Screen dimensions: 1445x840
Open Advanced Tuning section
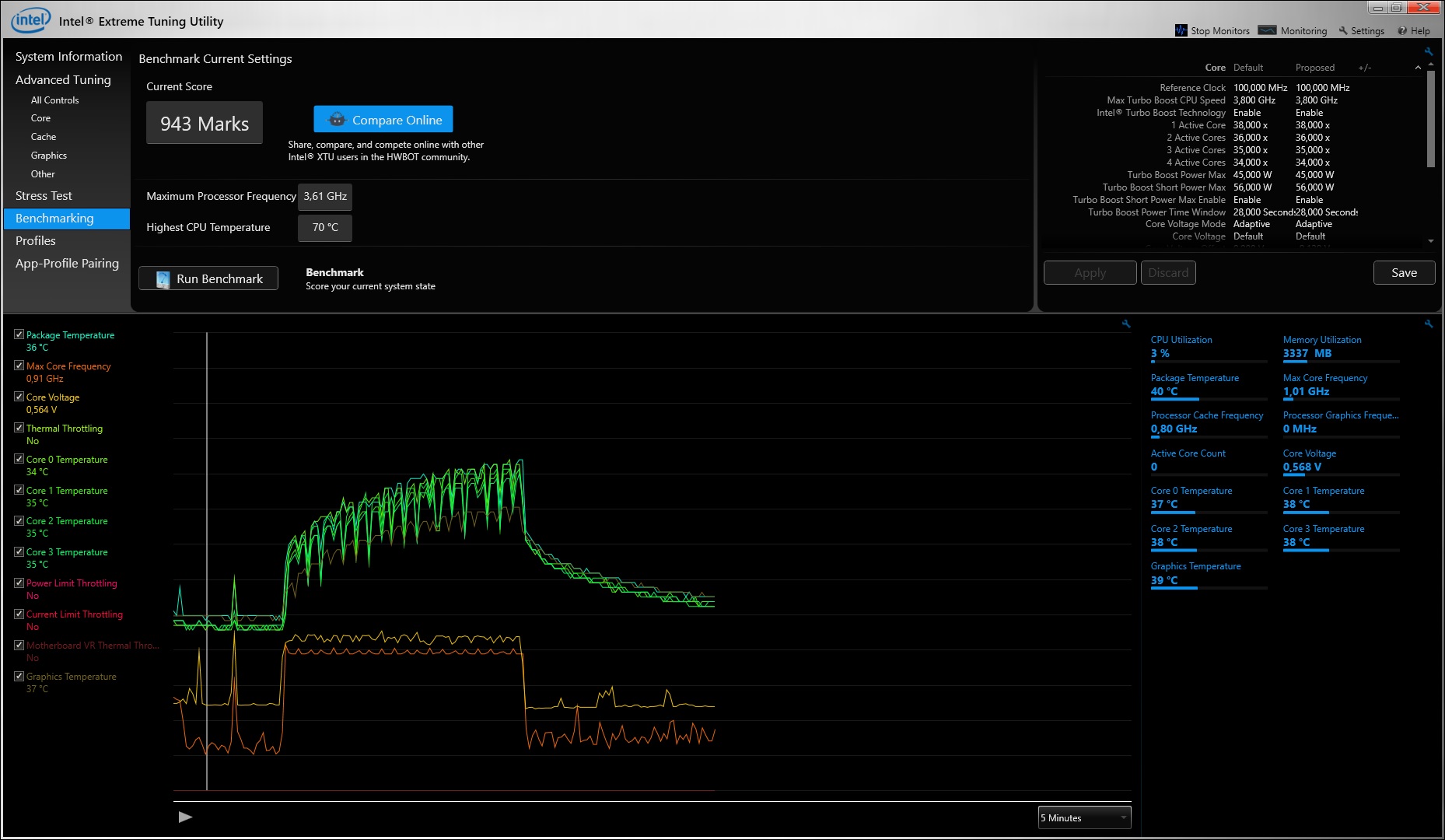(63, 79)
